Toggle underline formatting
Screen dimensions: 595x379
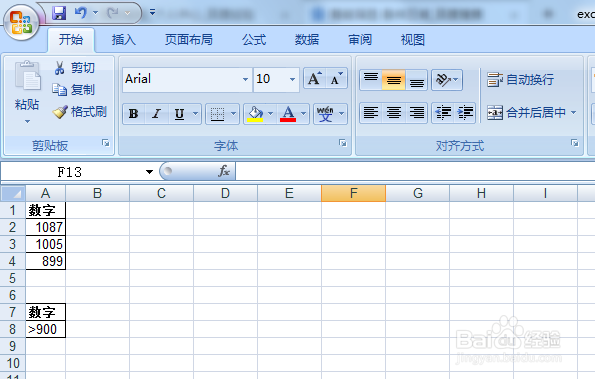179,114
